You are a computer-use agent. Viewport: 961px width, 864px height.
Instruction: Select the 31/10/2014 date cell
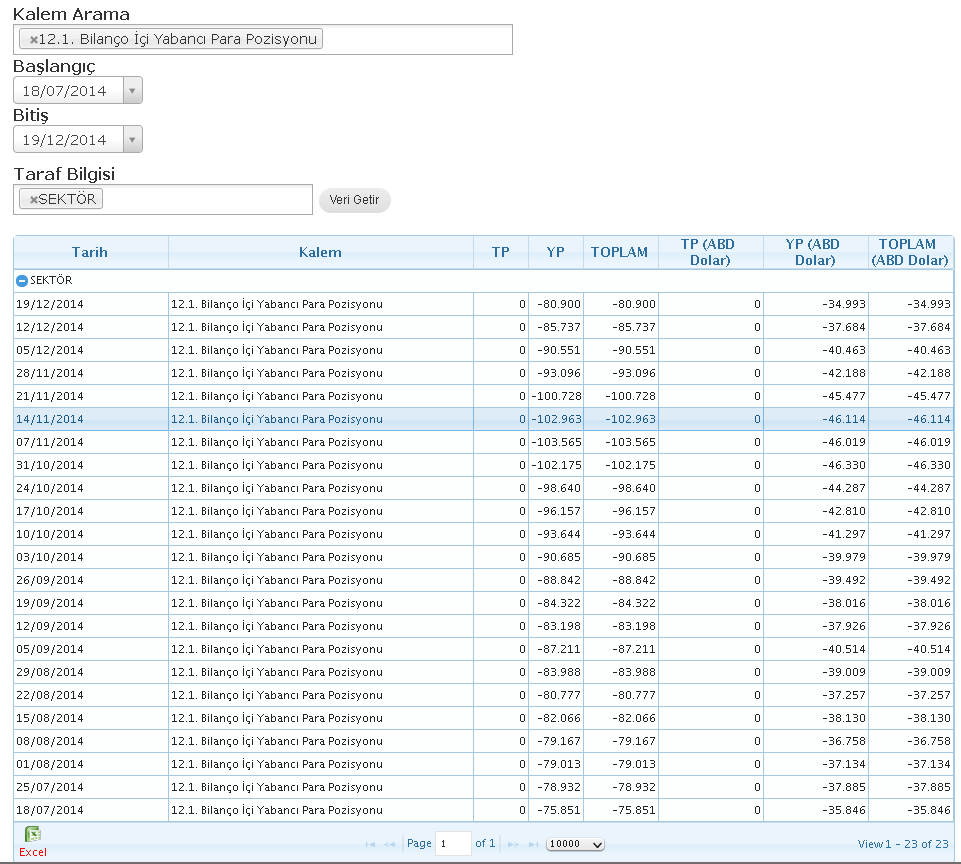91,465
